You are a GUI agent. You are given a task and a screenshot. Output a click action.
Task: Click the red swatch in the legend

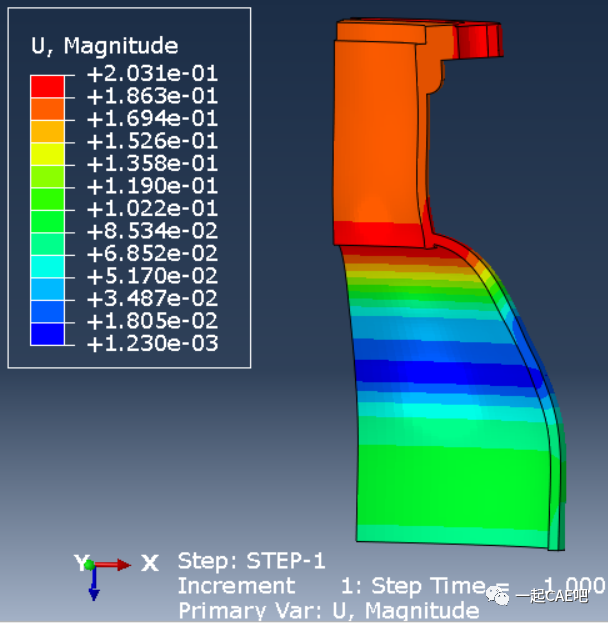pos(47,85)
